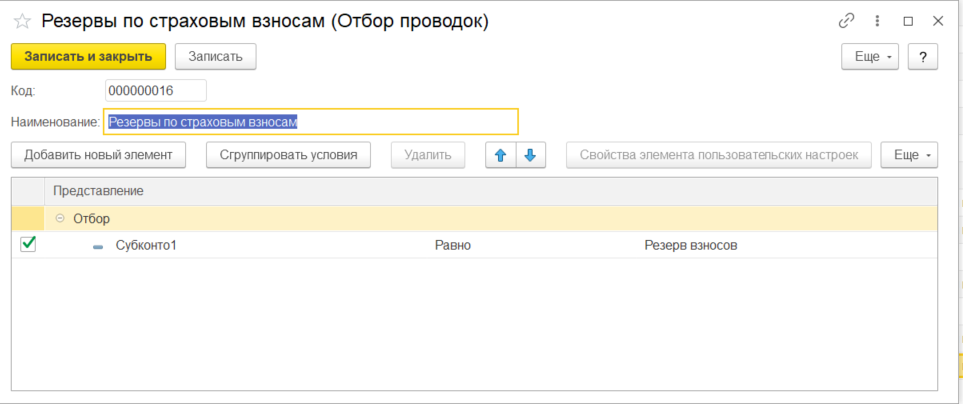Click the Код field
Image resolution: width=963 pixels, height=404 pixels.
(x=155, y=91)
